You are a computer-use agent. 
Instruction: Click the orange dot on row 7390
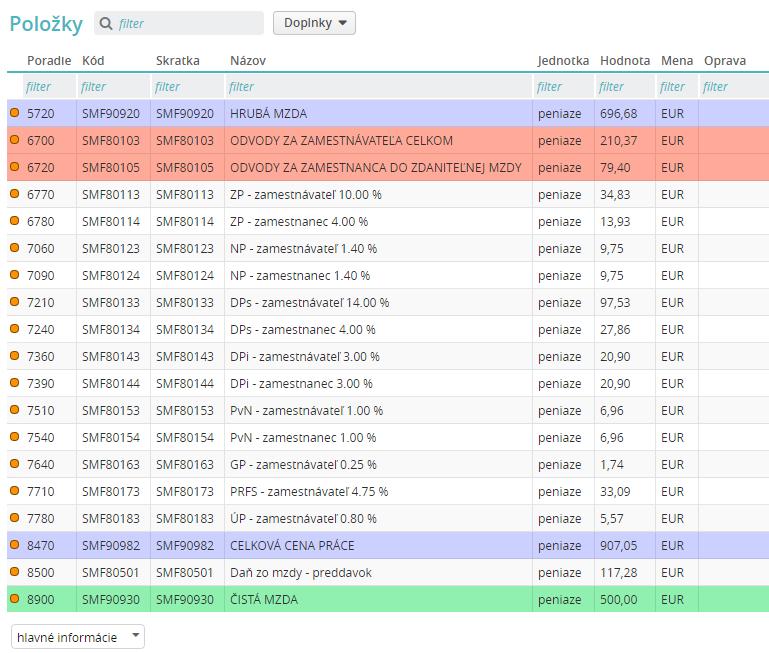[15, 382]
